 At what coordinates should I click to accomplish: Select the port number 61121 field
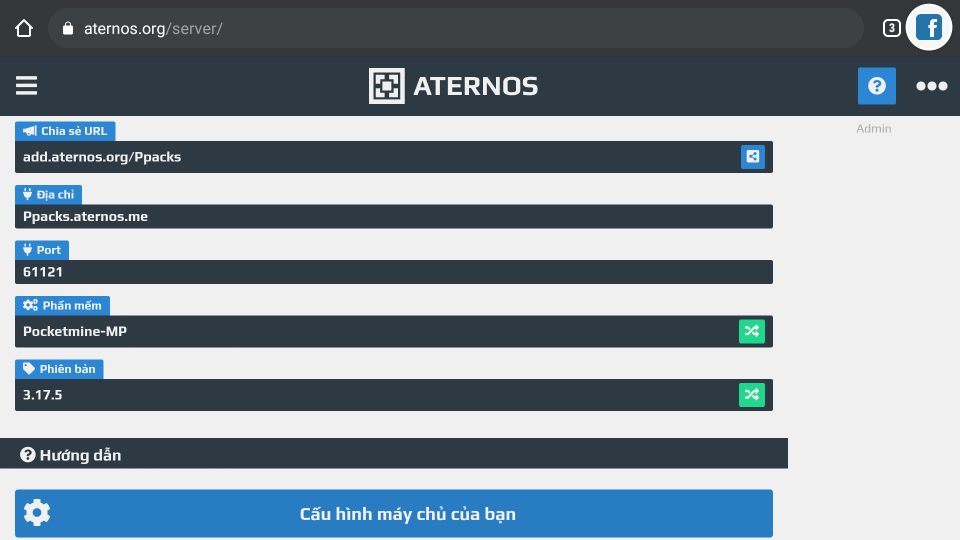[x=394, y=272]
